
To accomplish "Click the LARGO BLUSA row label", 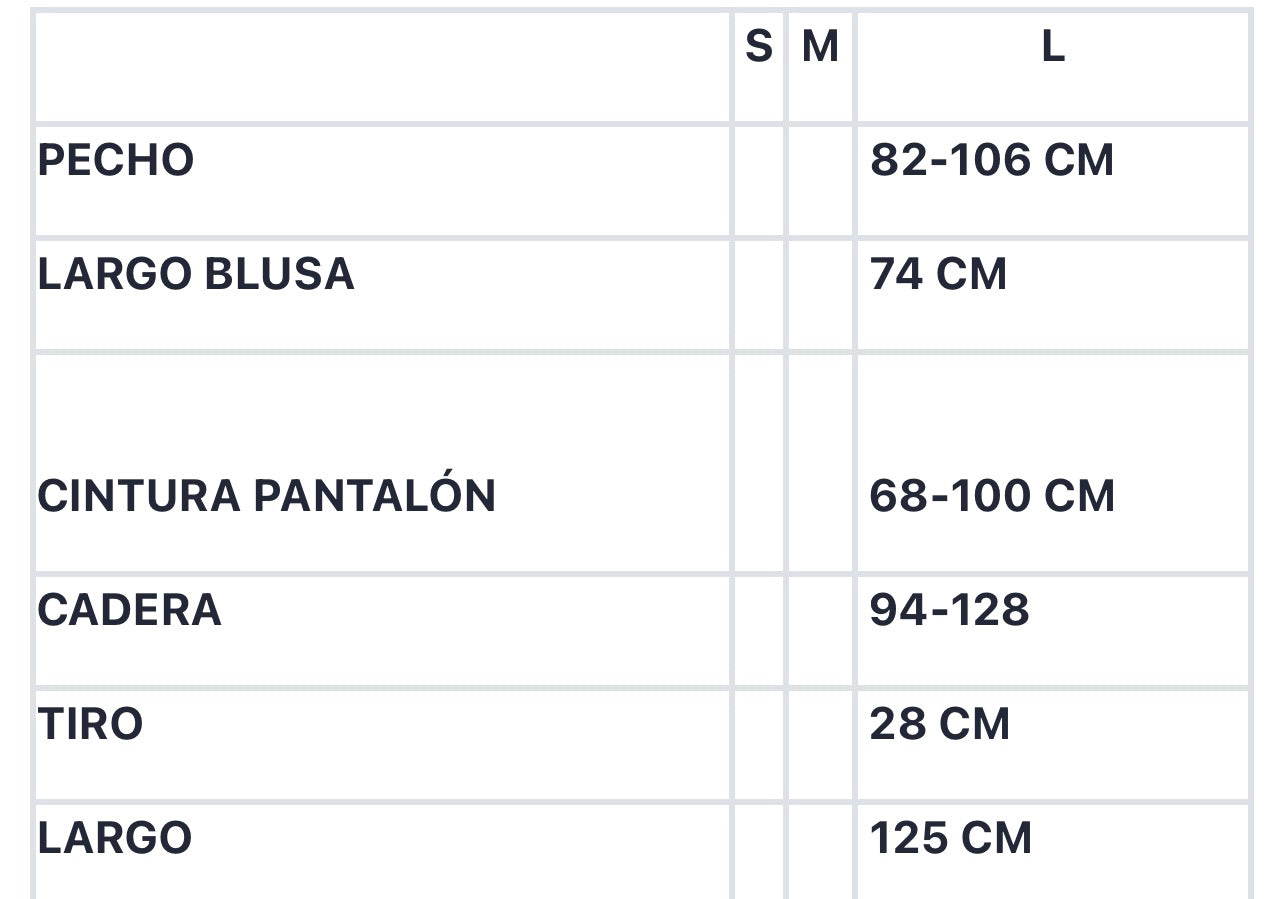I will pos(196,274).
